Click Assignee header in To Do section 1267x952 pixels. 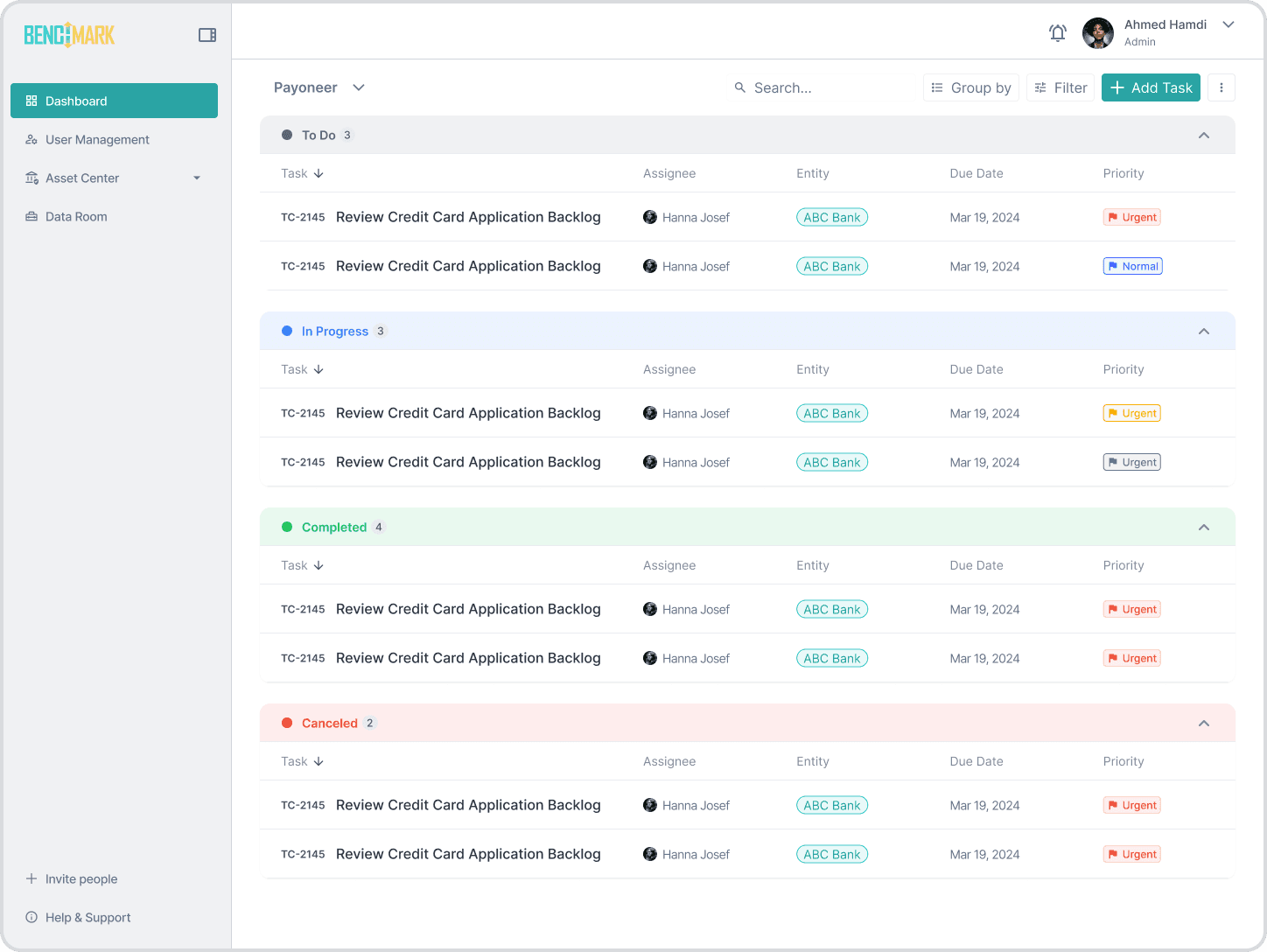point(669,173)
